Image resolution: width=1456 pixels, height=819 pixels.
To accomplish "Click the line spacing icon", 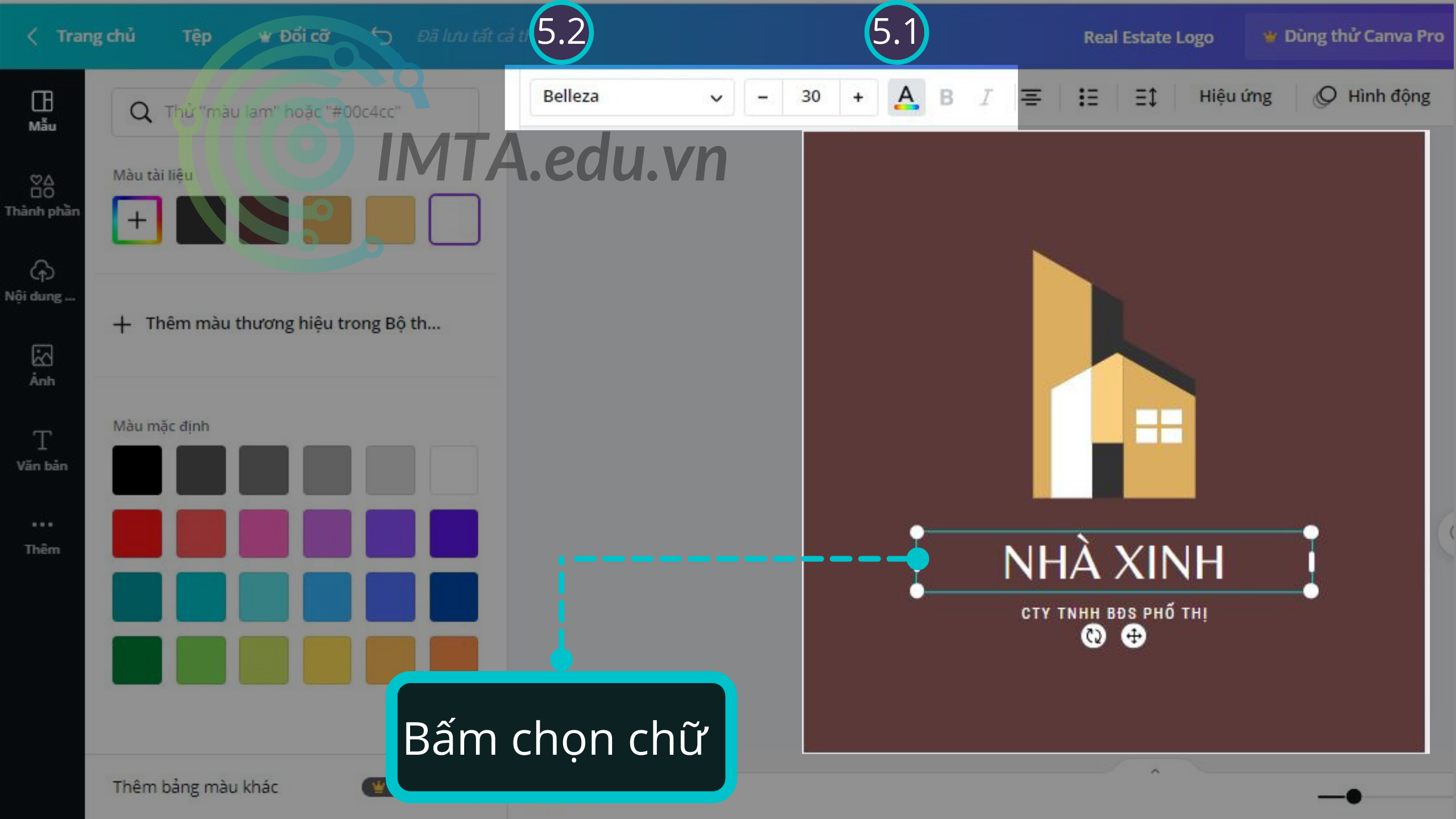I will (x=1145, y=97).
